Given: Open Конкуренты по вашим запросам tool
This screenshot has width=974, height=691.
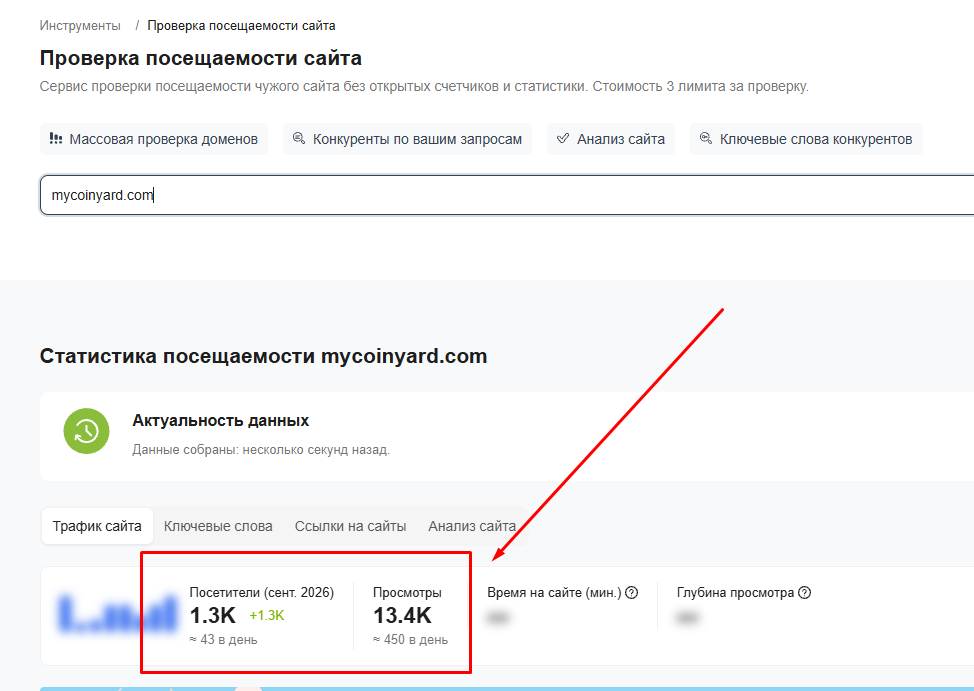Looking at the screenshot, I should (x=407, y=139).
